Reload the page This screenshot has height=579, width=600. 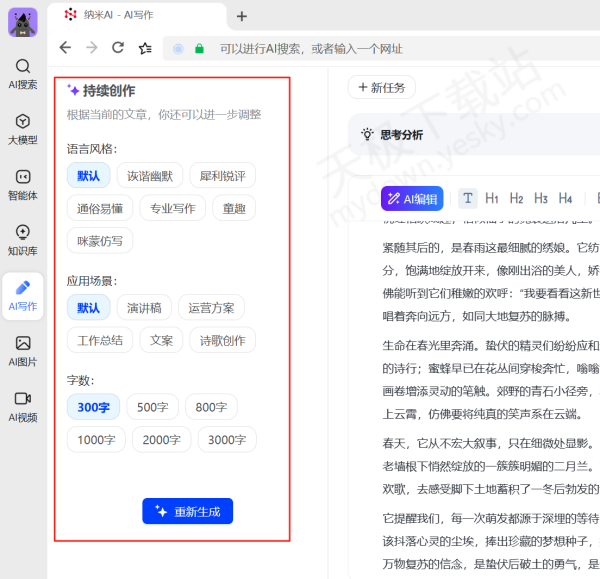click(118, 48)
